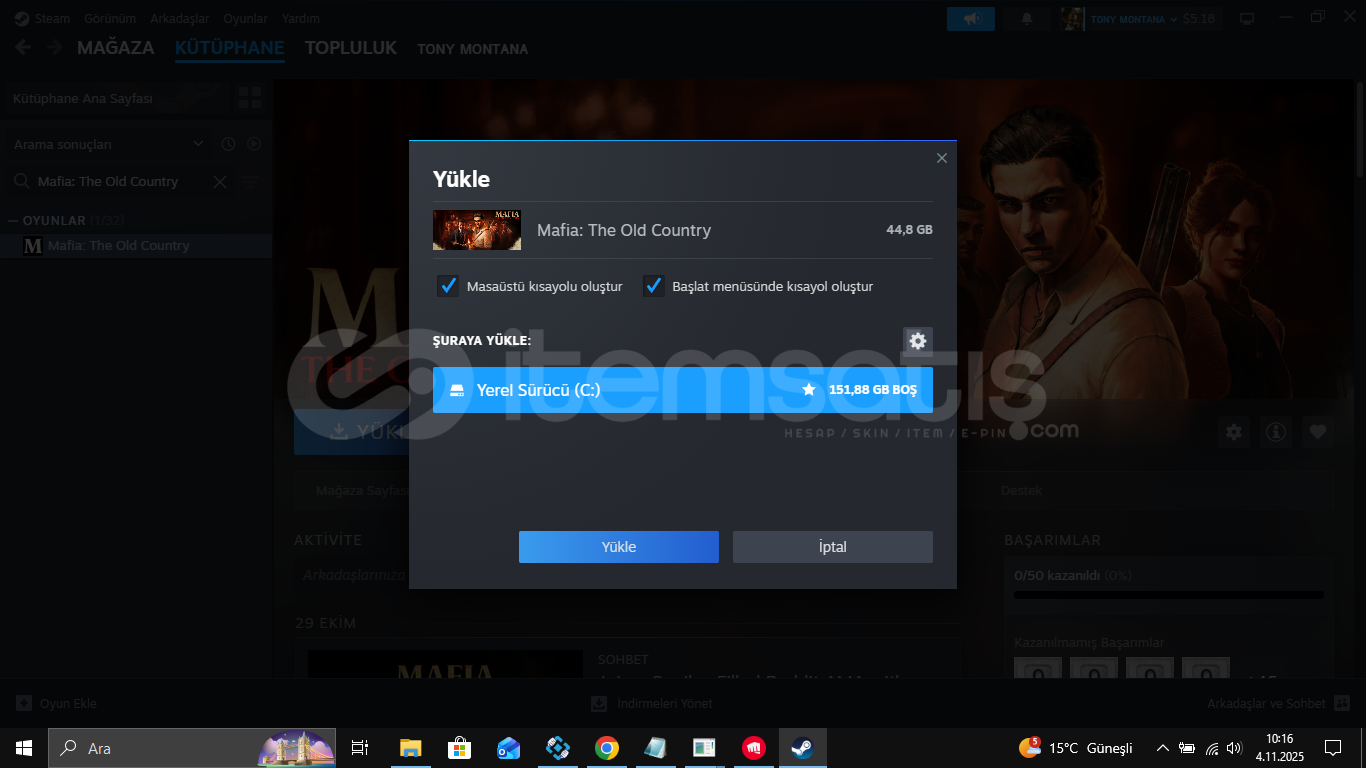This screenshot has width=1366, height=768.
Task: Open install settings gear next to ŞURAYA YÜKLE
Action: [918, 341]
